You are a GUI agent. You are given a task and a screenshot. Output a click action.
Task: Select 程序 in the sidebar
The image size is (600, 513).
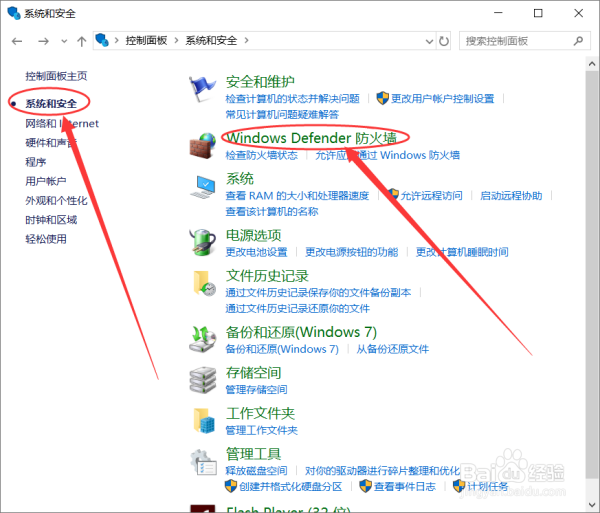pyautogui.click(x=36, y=162)
